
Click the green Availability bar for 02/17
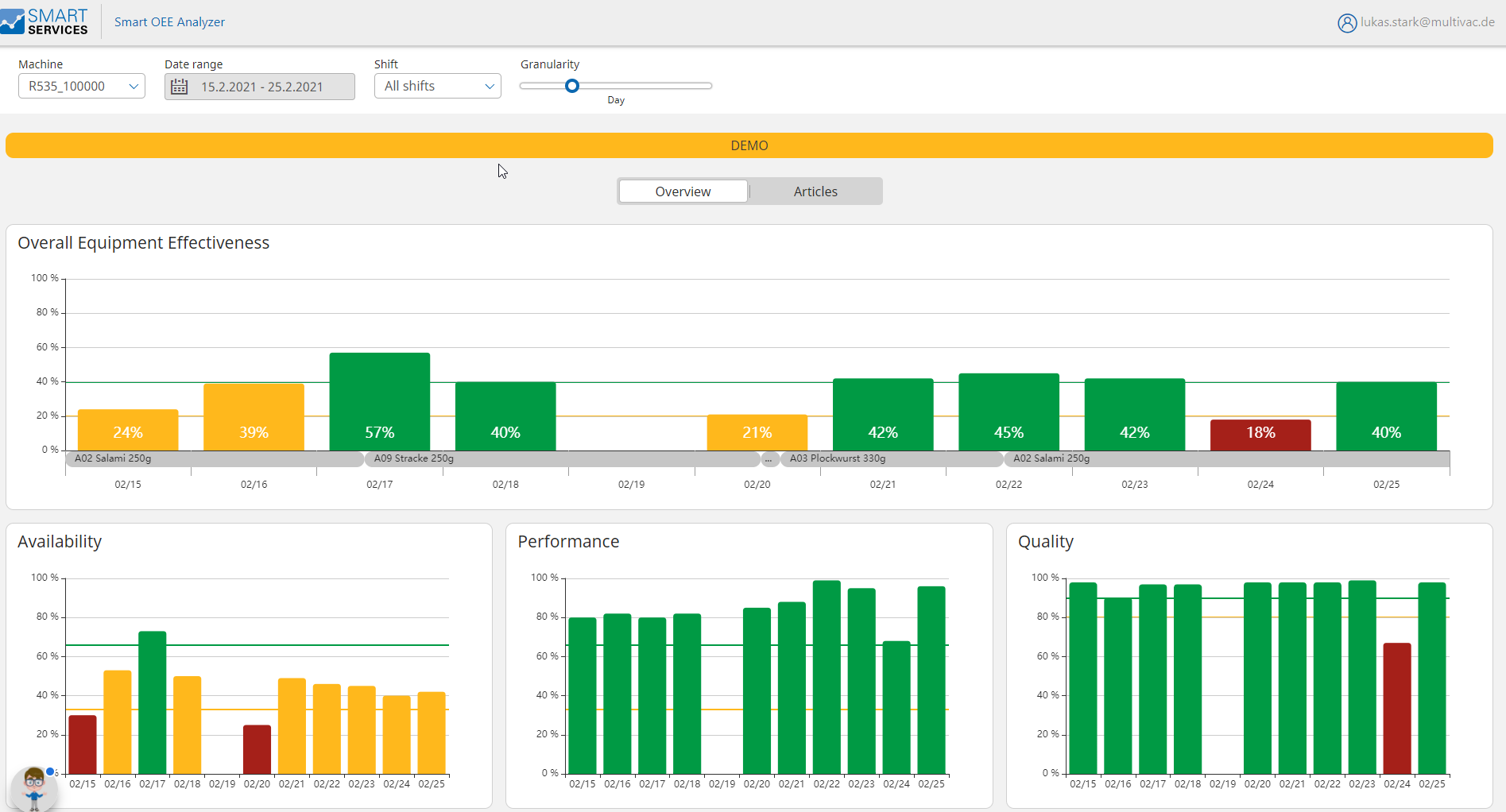click(152, 702)
